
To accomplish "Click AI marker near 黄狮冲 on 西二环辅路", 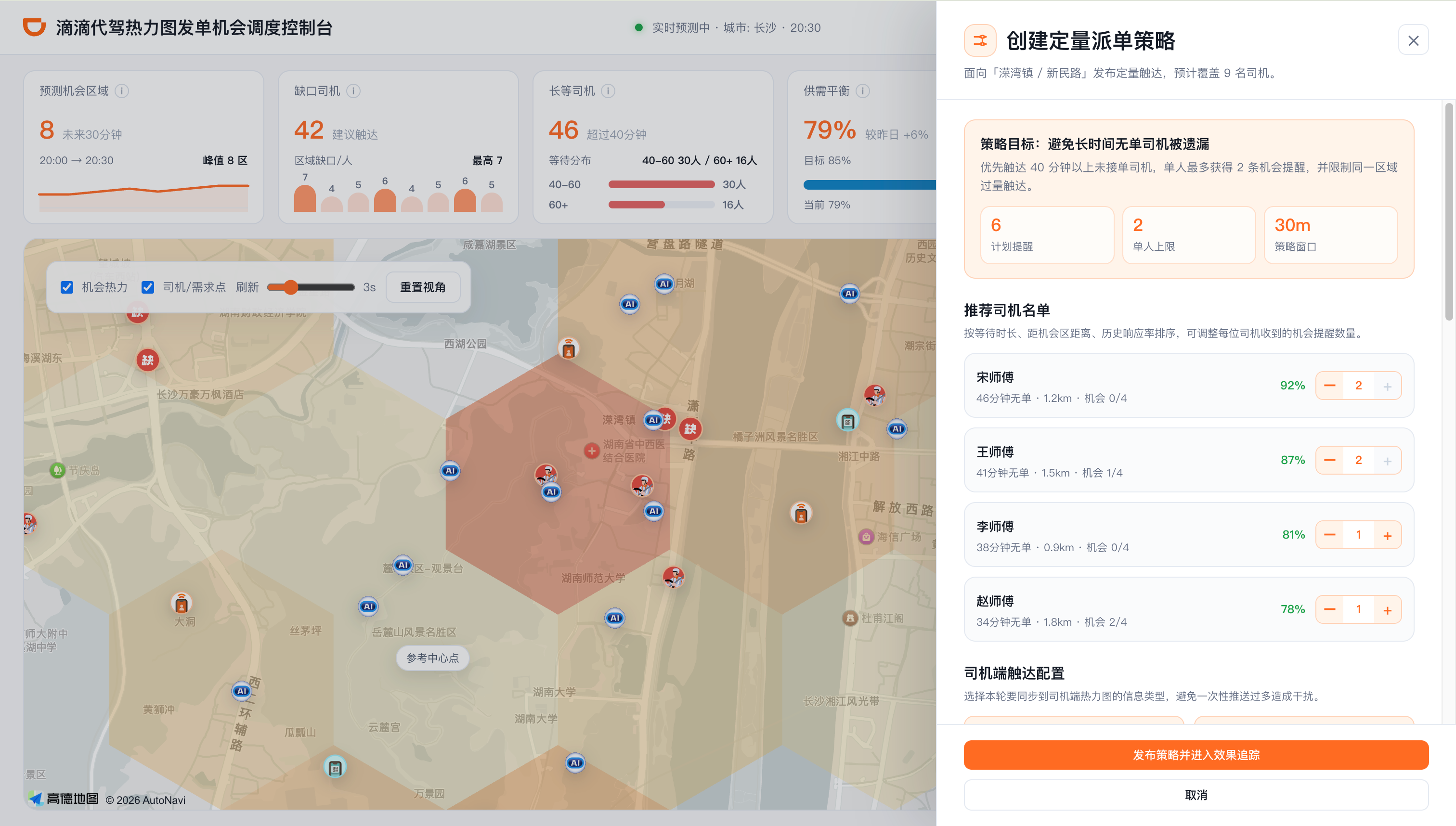I will pyautogui.click(x=242, y=691).
